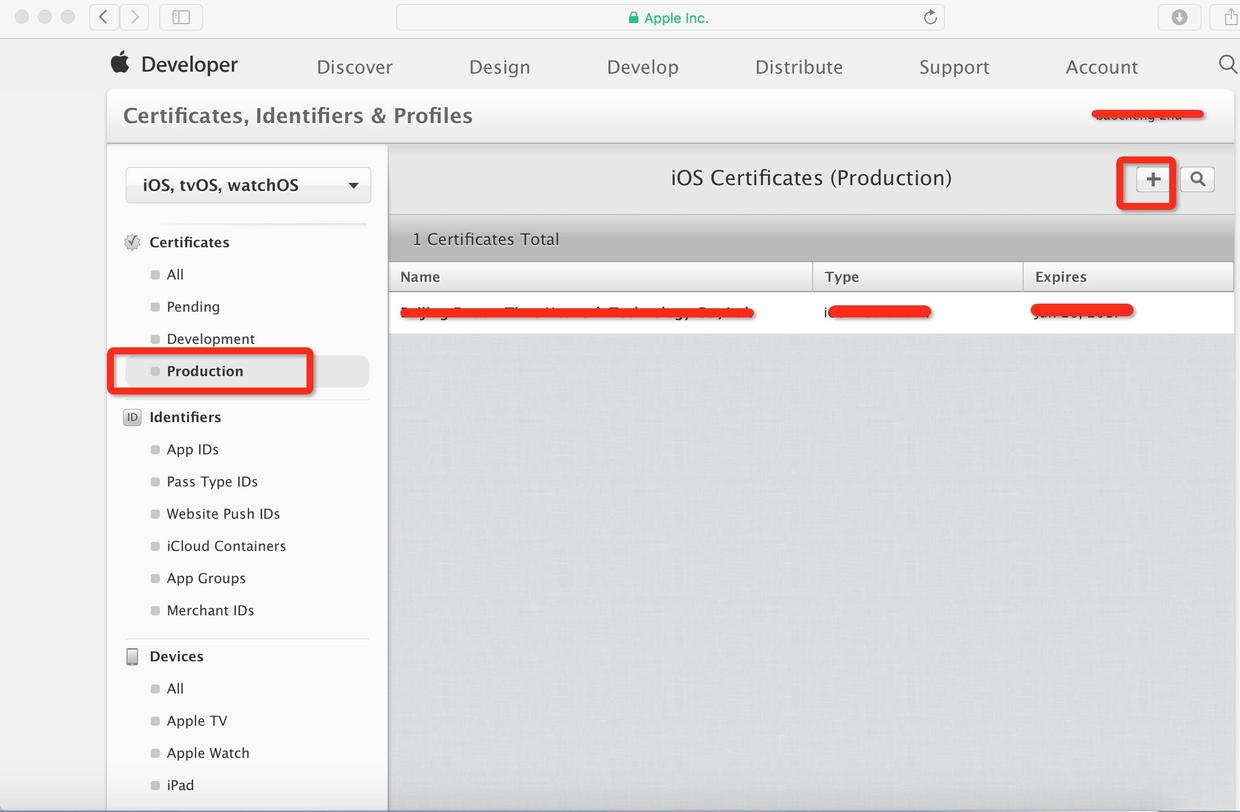The width and height of the screenshot is (1240, 812).
Task: Open the iOS, tvOS, watchOS platform dropdown
Action: 247,185
